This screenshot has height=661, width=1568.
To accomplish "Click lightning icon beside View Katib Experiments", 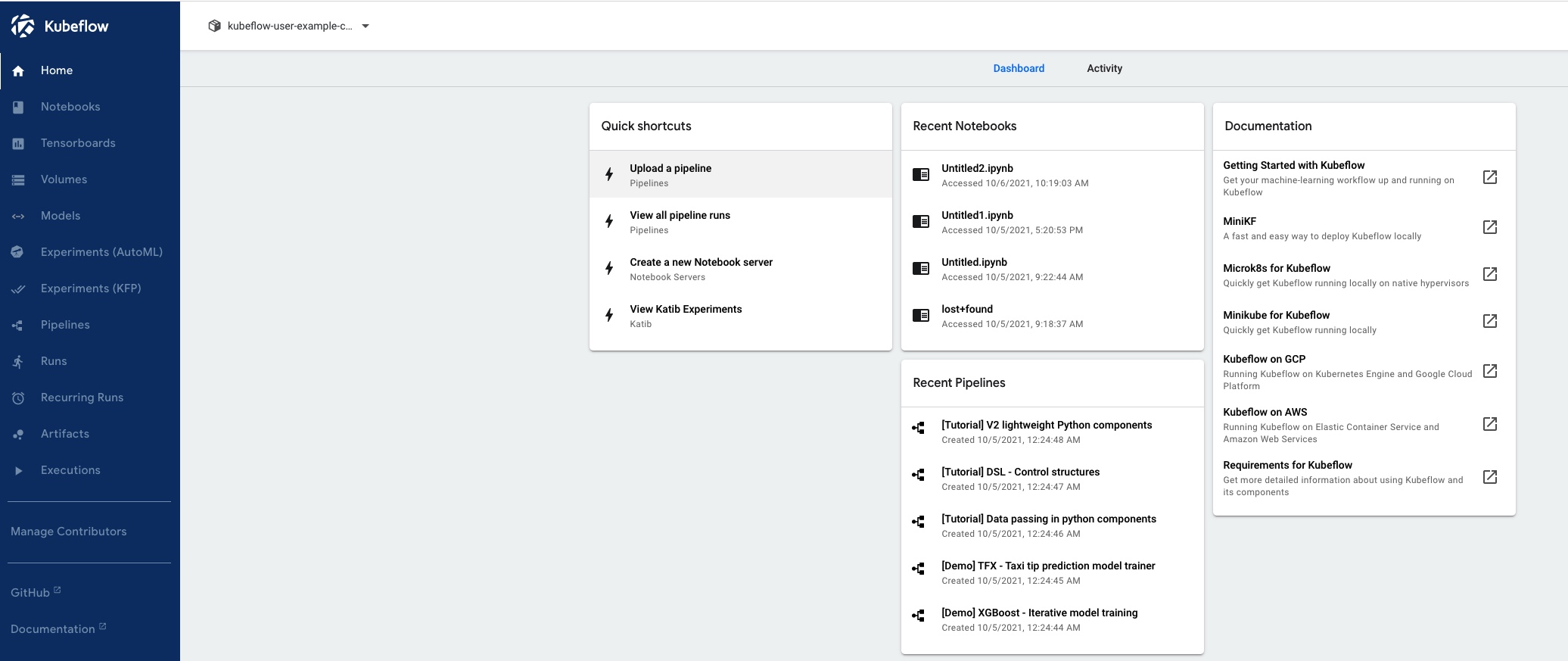I will coord(609,315).
